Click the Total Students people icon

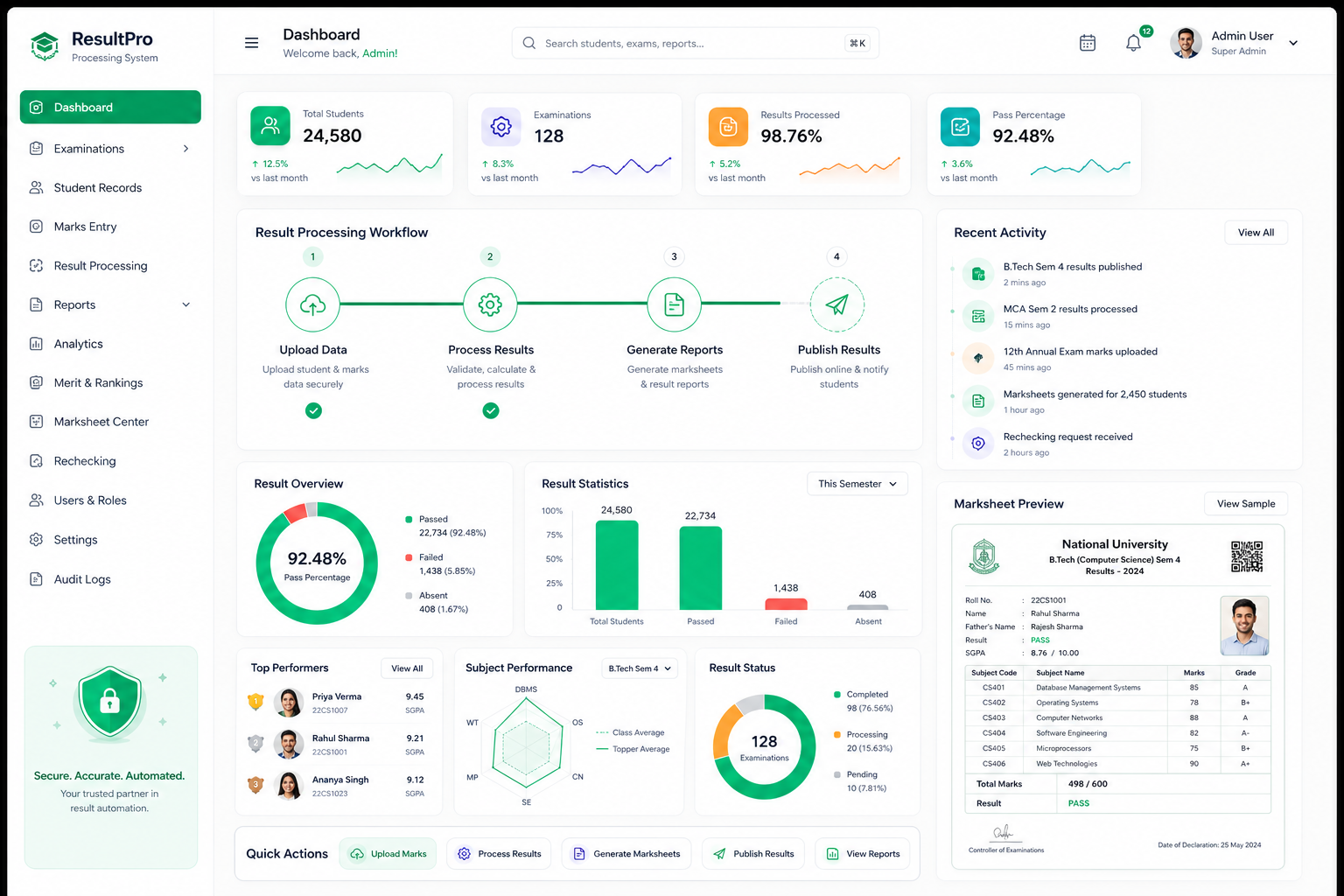point(270,126)
